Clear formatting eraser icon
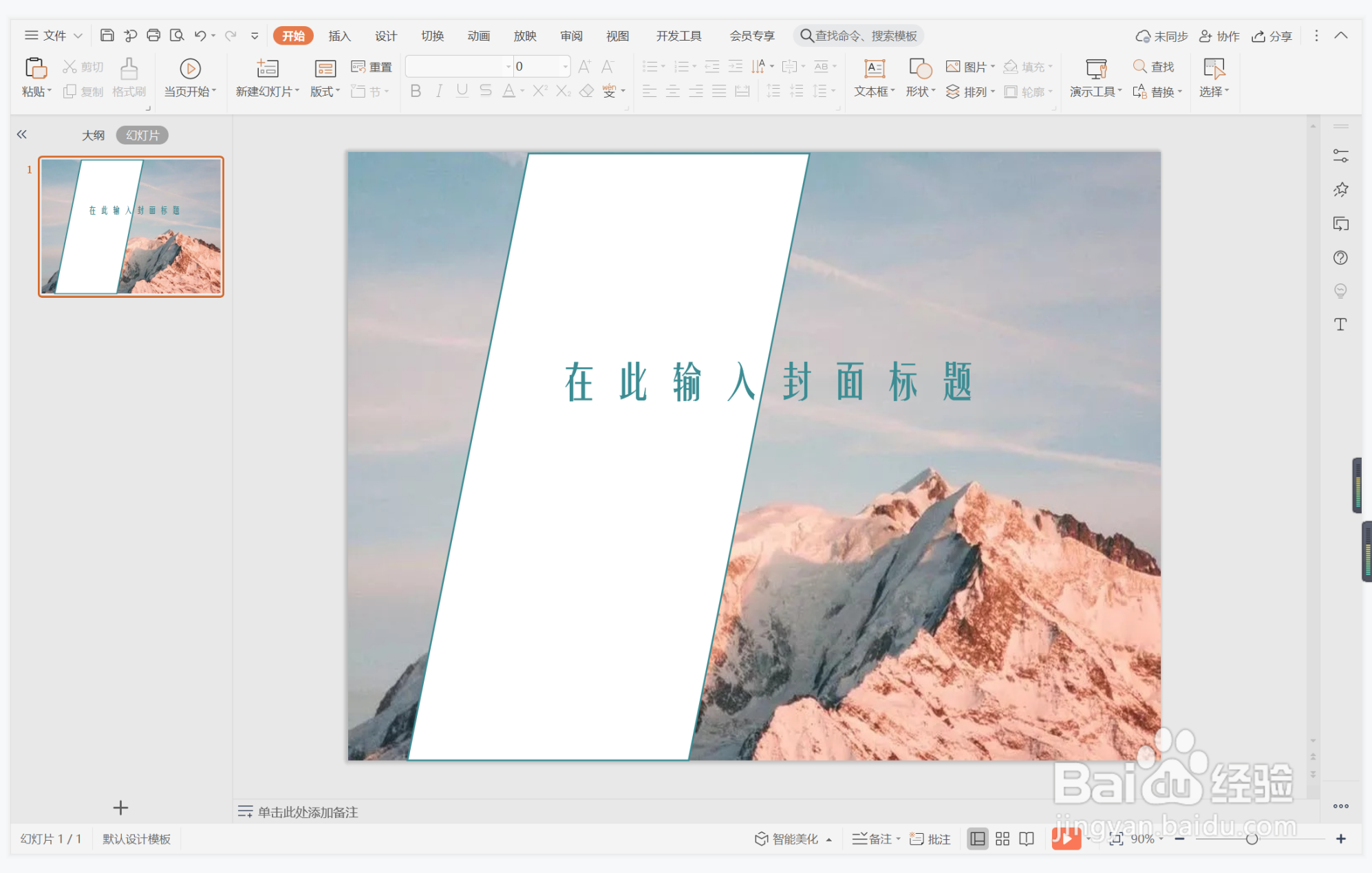The height and width of the screenshot is (873, 1372). pyautogui.click(x=586, y=91)
